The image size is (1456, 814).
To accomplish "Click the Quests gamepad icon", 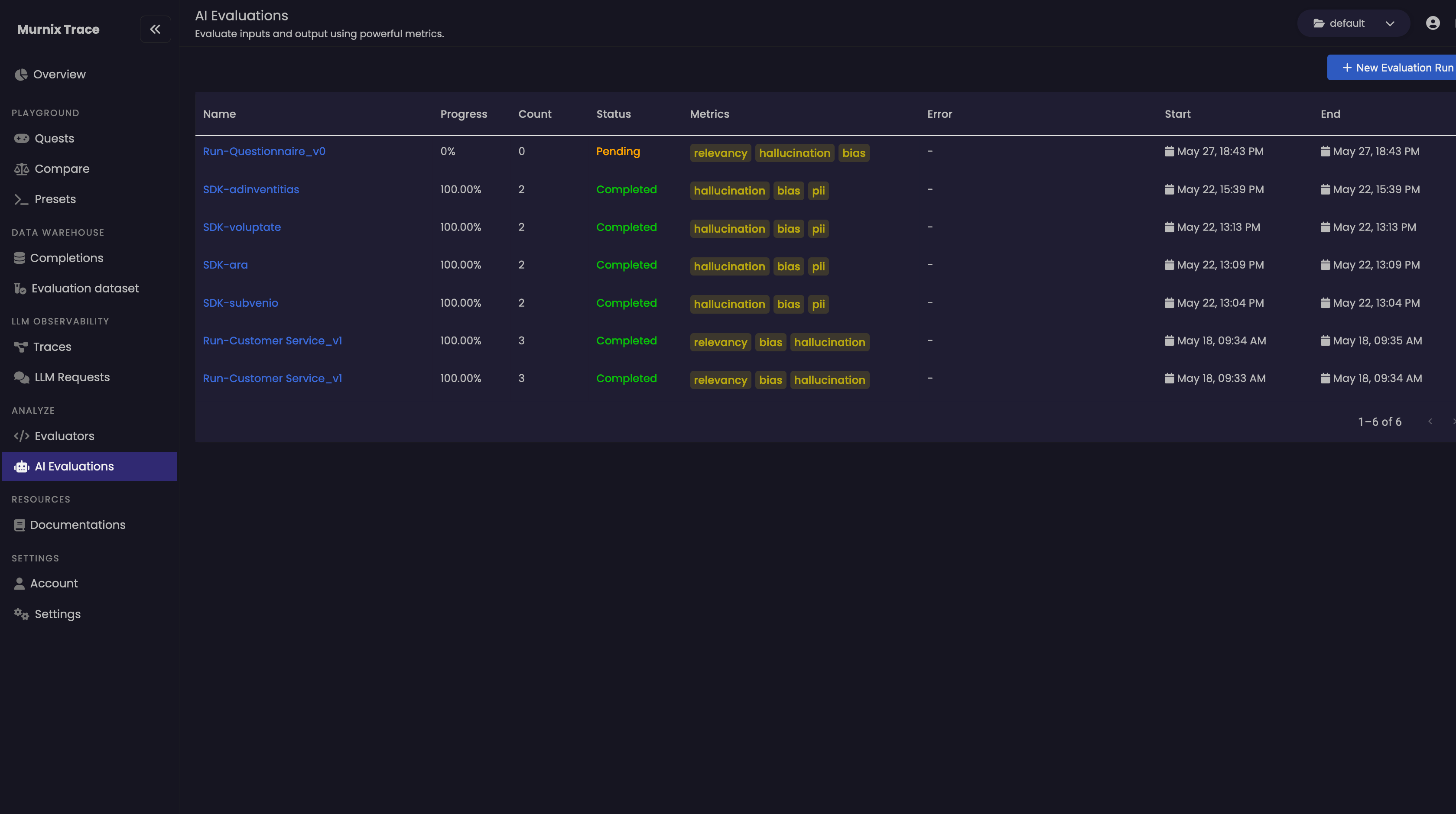I will click(22, 138).
